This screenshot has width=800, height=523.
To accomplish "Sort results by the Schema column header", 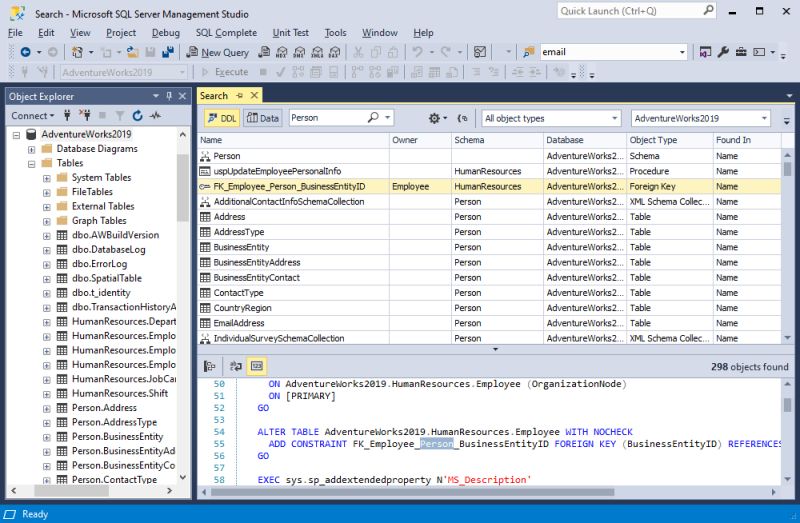I will (497, 140).
